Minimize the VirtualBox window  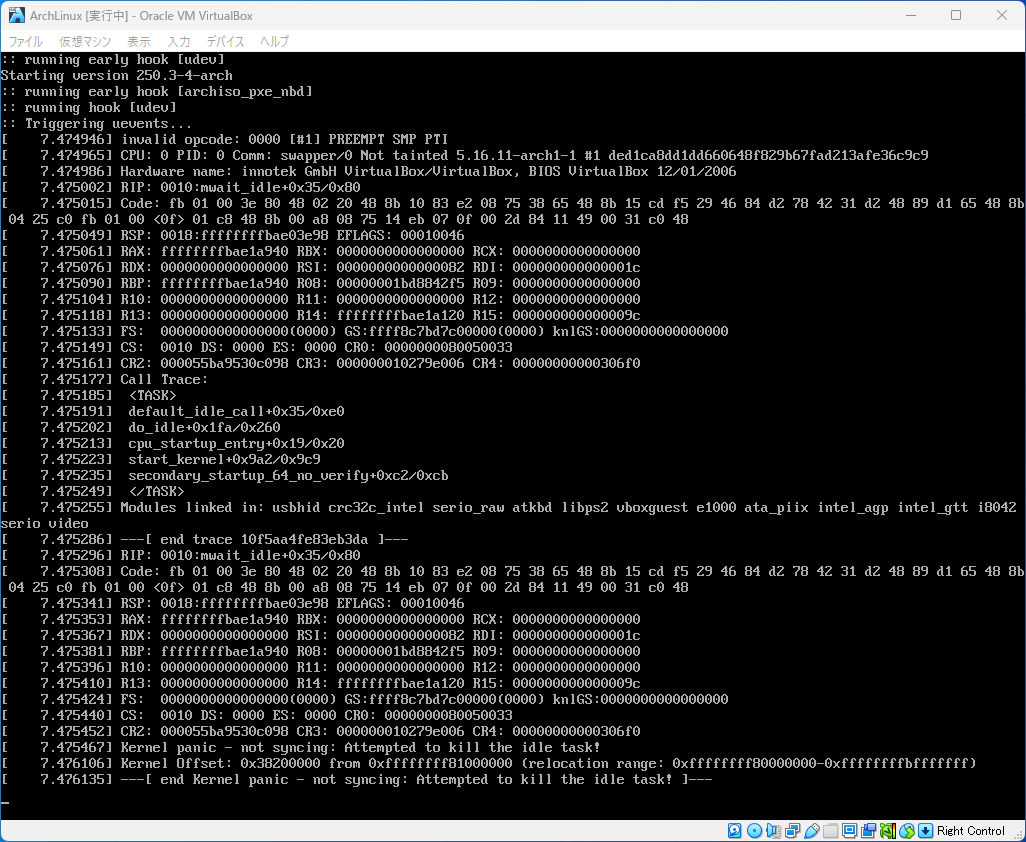910,15
